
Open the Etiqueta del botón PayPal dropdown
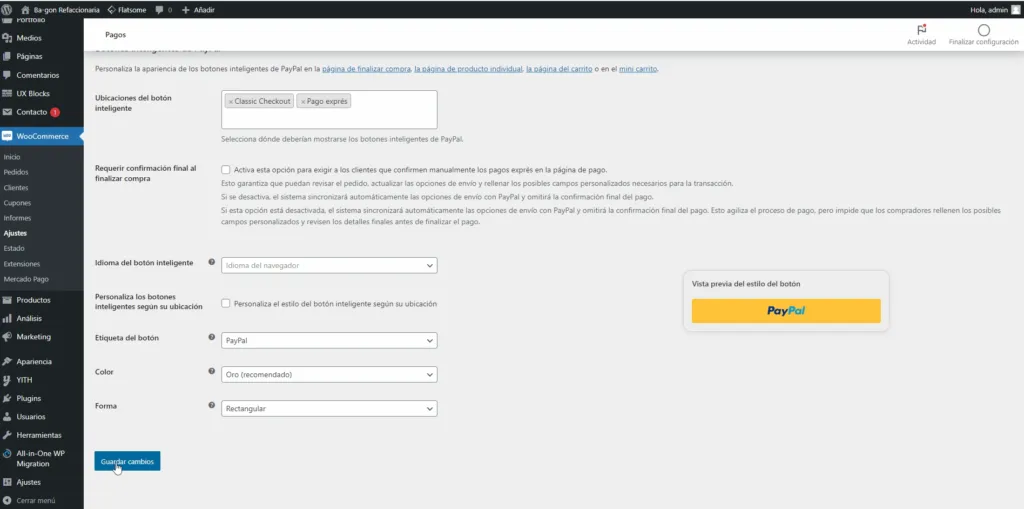click(329, 340)
